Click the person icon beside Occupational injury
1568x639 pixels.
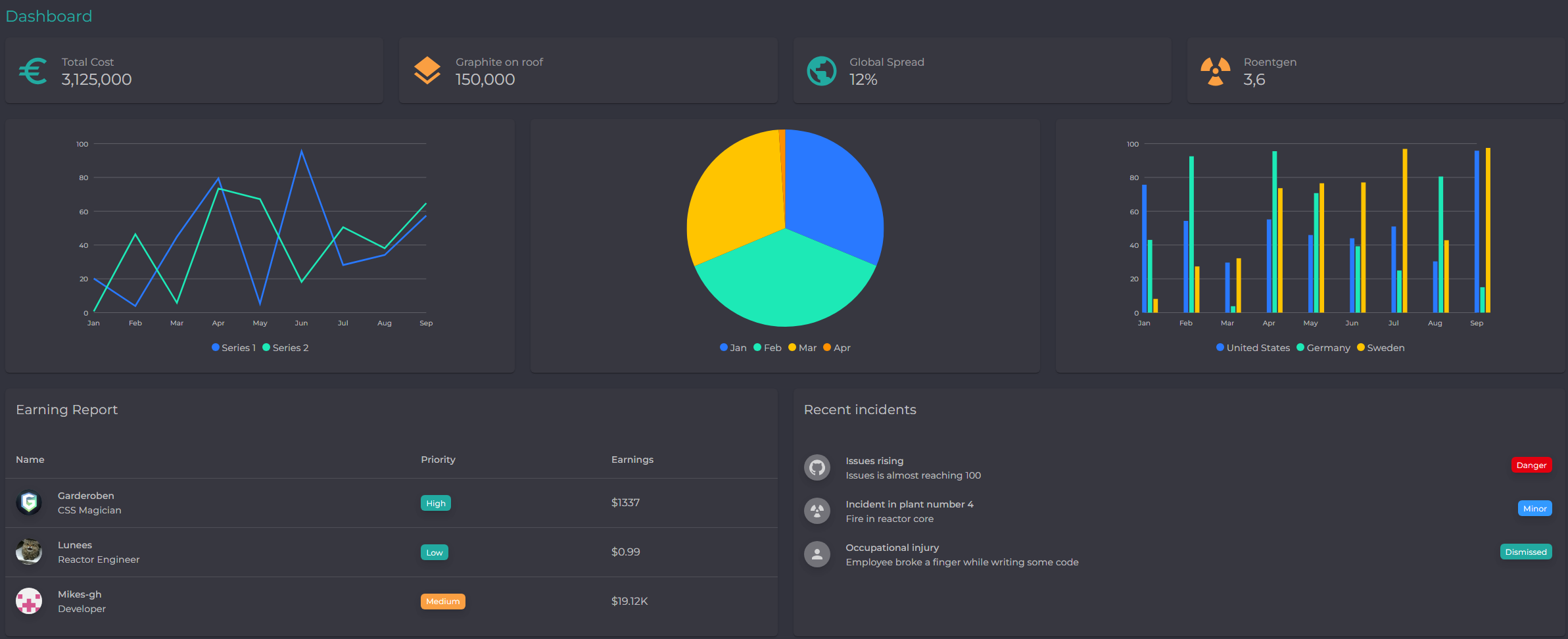(x=817, y=554)
